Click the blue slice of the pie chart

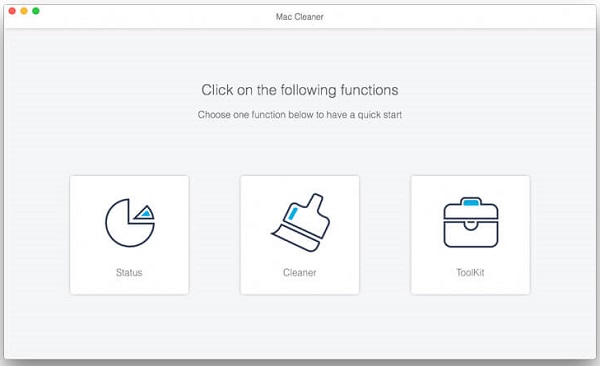pos(146,213)
